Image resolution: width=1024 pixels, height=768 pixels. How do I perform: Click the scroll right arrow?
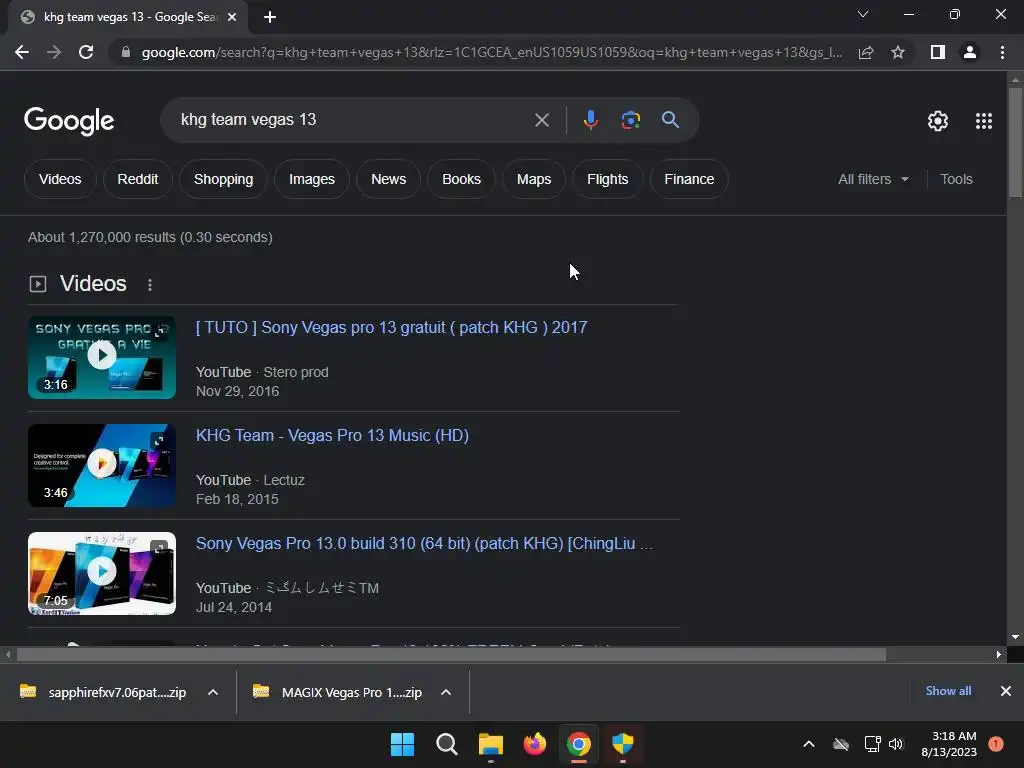point(999,654)
